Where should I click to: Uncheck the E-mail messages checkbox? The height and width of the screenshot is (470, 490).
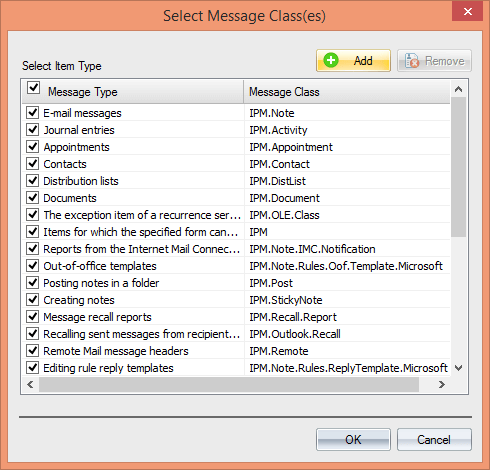coord(32,113)
